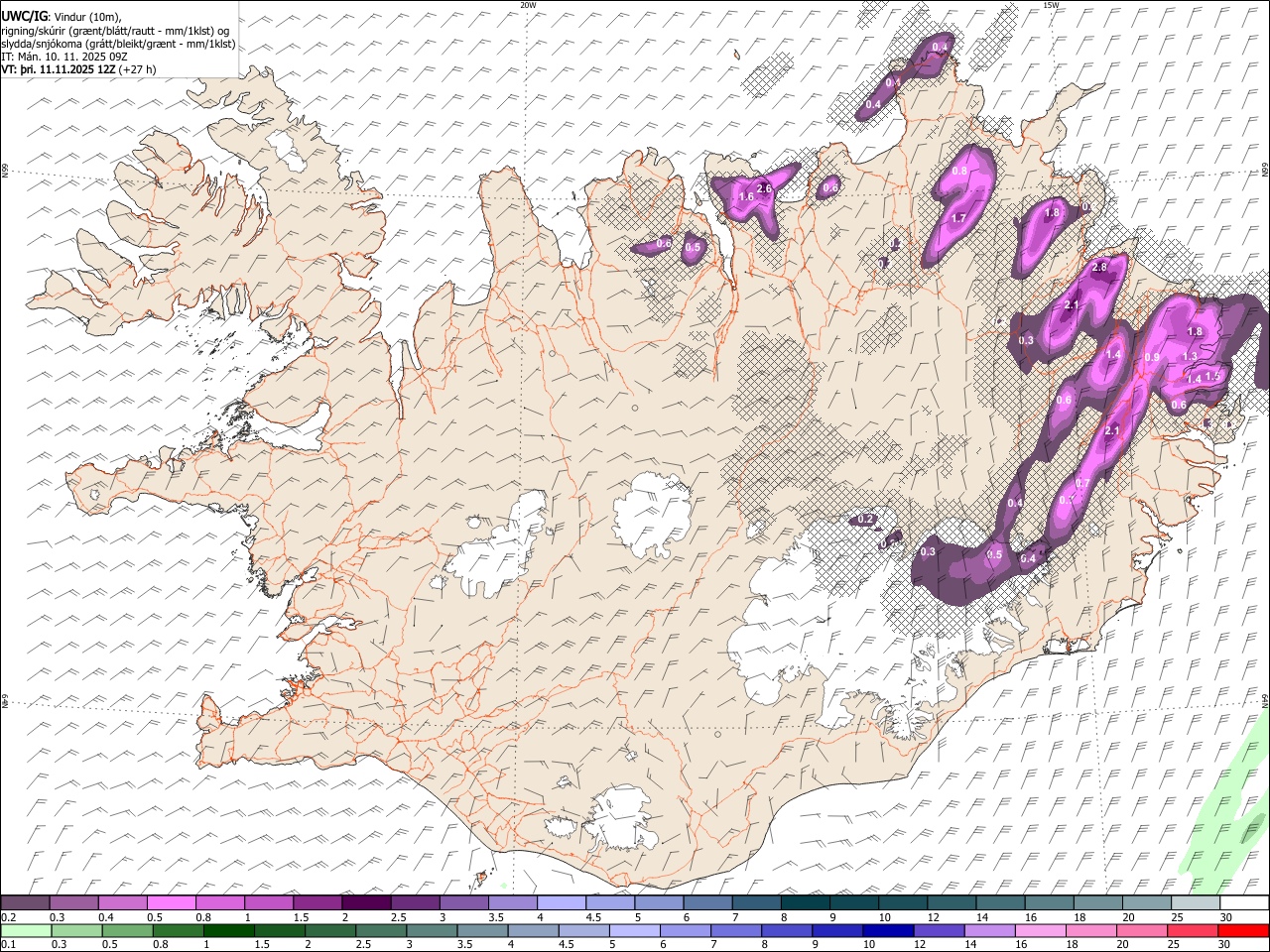Viewport: 1270px width, 952px height.
Task: Select the "slydda/snjókoma (grátt/bleikt/grænt - mm/1klst)" line
Action: (118, 44)
